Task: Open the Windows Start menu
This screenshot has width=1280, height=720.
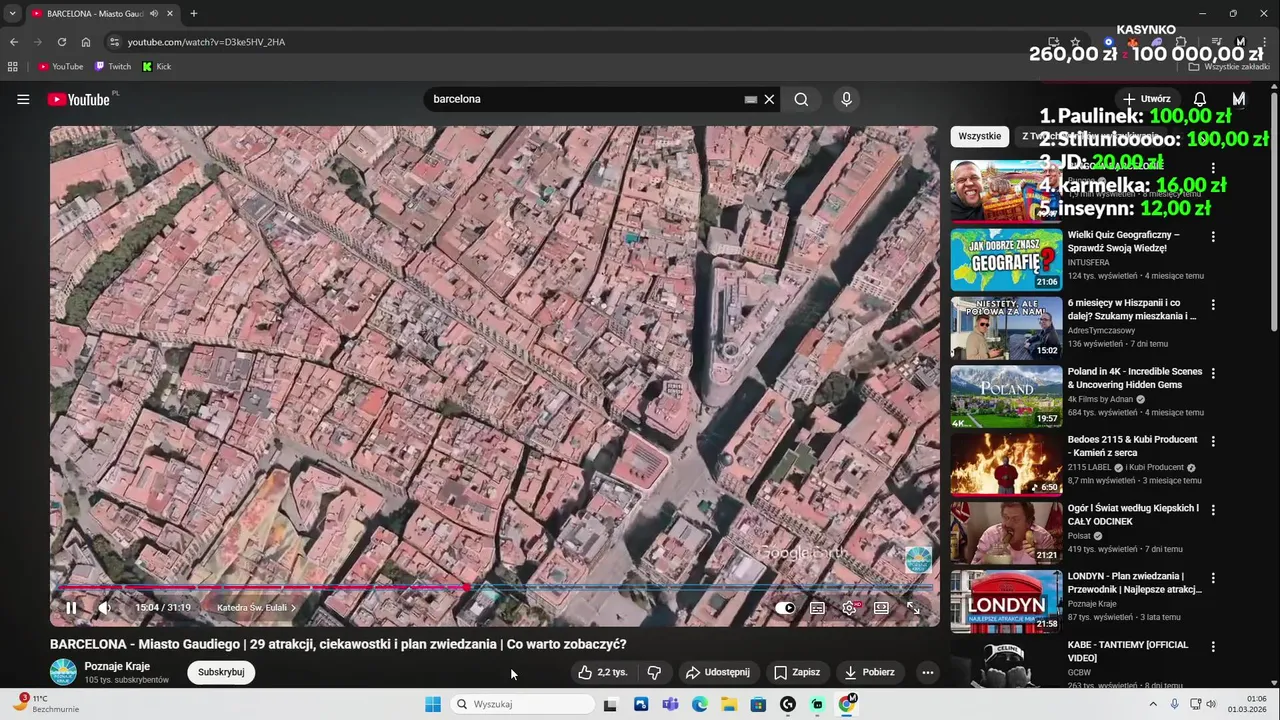Action: (x=433, y=704)
